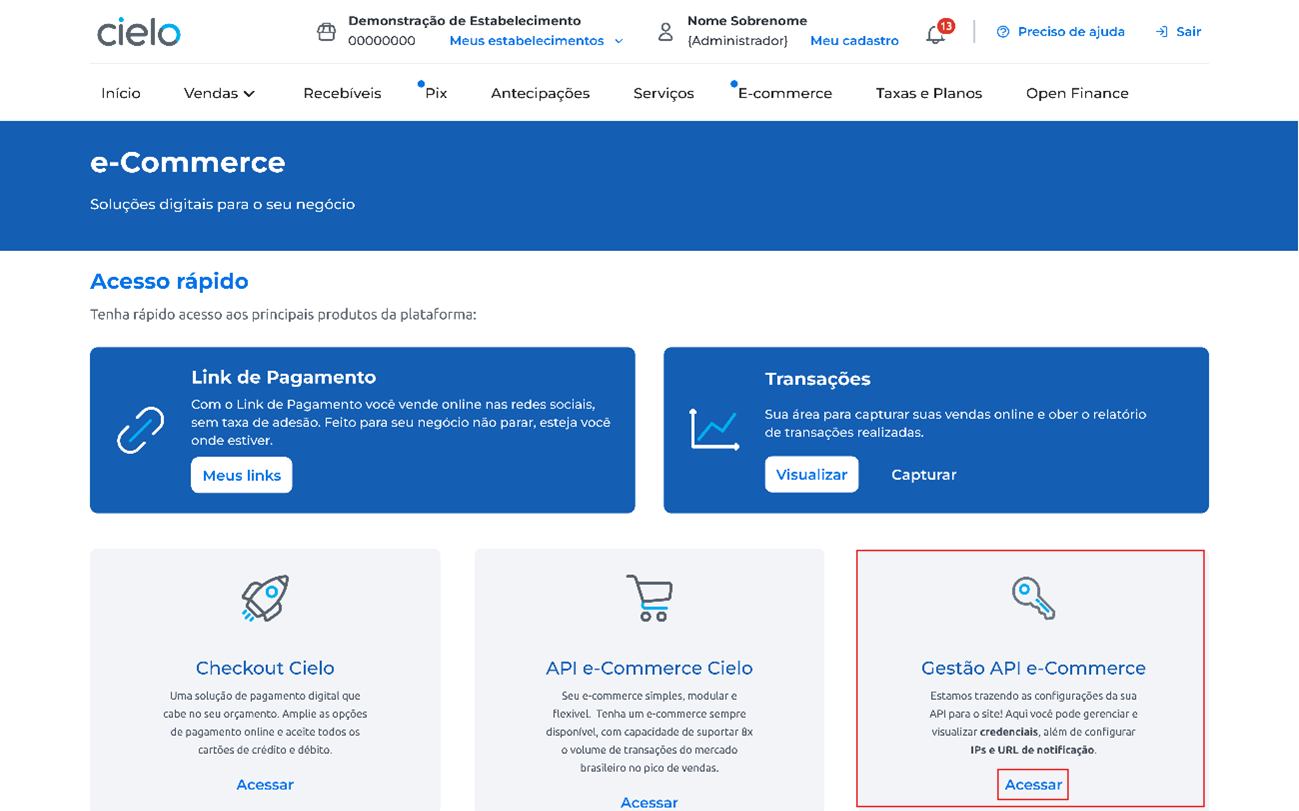Screen dimensions: 1299x811
Task: Select E-commerce in navigation bar
Action: [x=785, y=93]
